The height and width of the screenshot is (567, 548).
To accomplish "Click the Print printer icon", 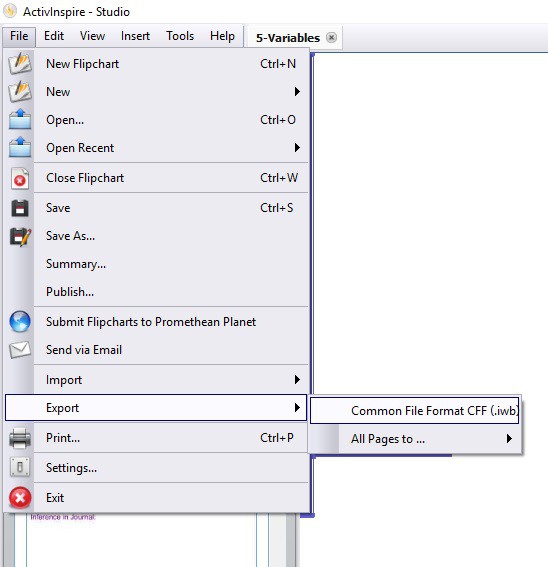I will pos(20,438).
